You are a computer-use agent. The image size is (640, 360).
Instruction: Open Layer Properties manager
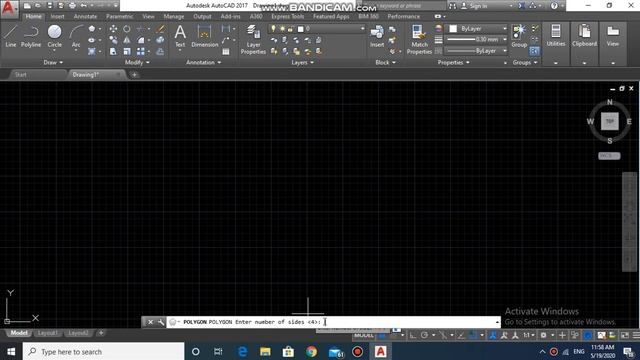[x=253, y=39]
